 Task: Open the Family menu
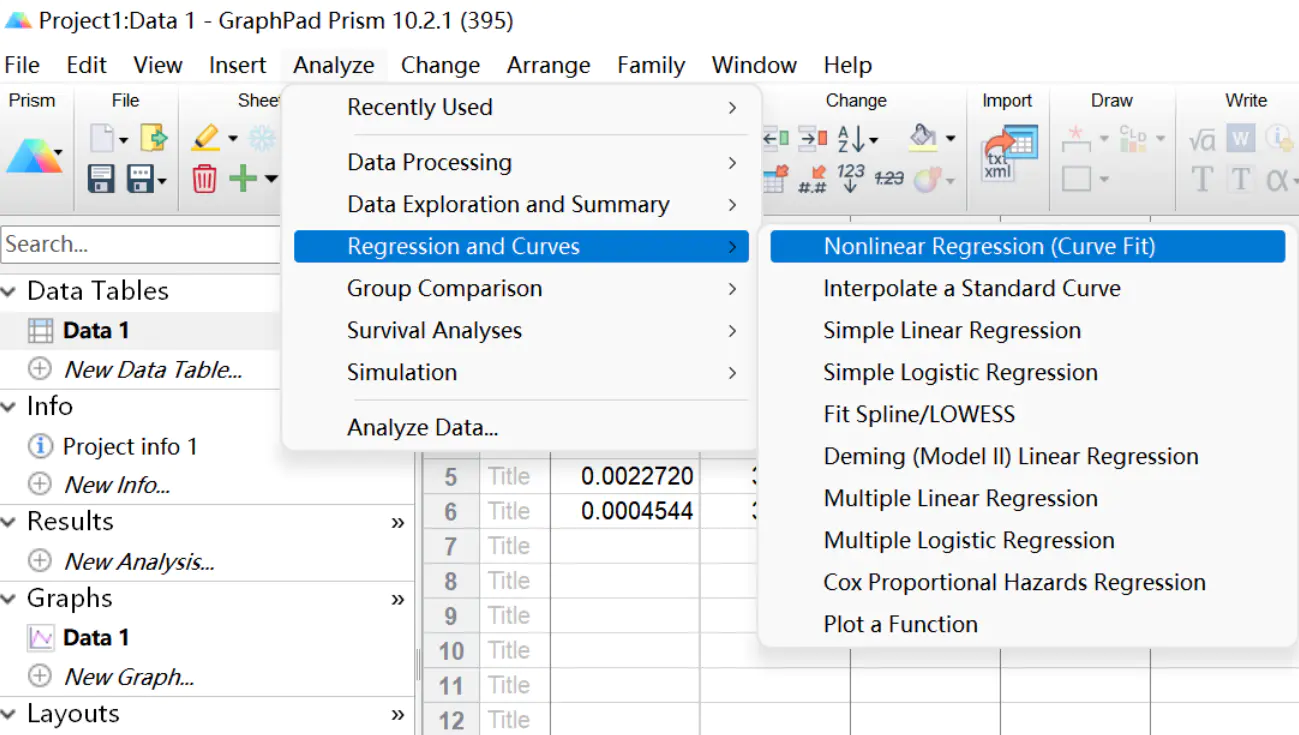click(651, 65)
